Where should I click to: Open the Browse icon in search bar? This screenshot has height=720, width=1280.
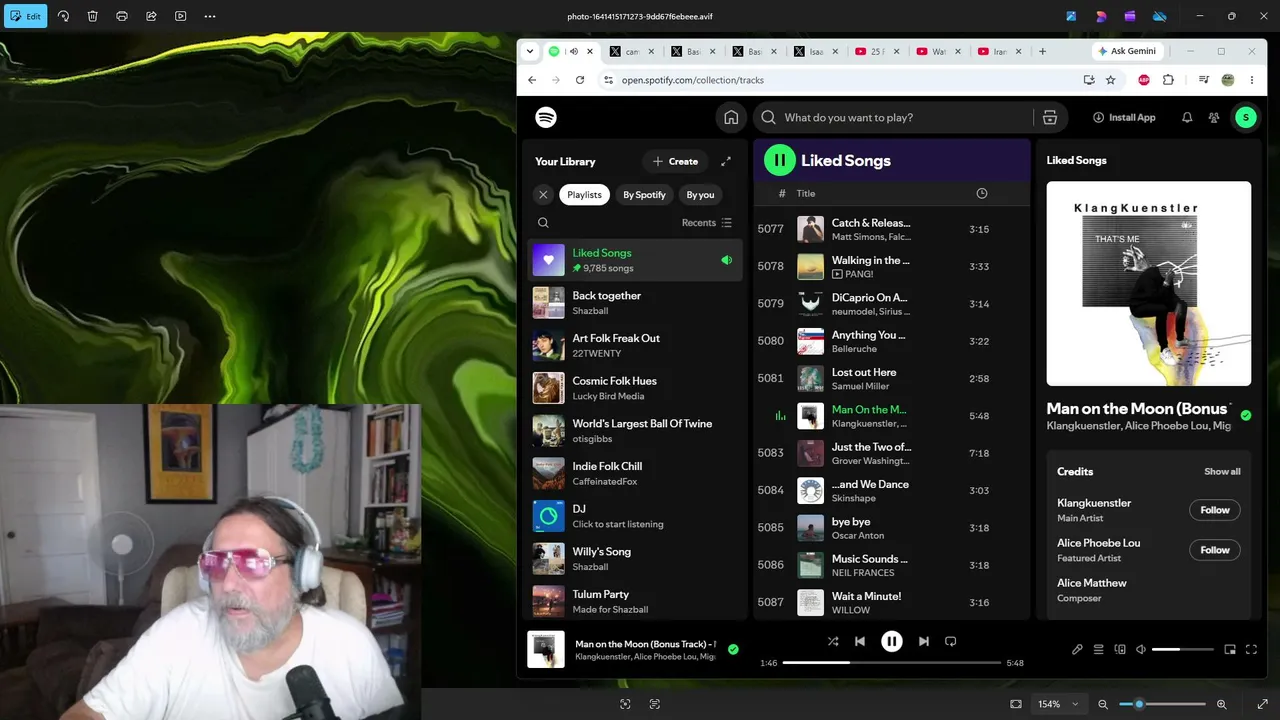click(1050, 117)
